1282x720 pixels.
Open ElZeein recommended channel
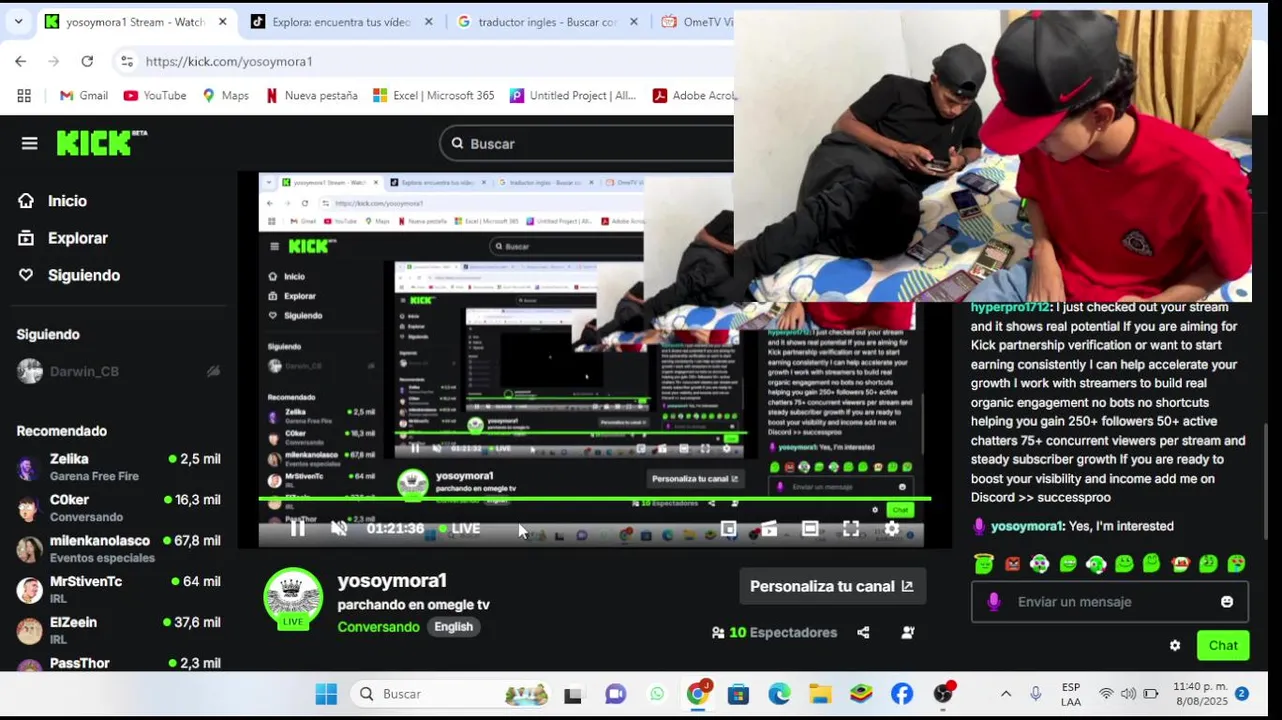click(x=118, y=630)
